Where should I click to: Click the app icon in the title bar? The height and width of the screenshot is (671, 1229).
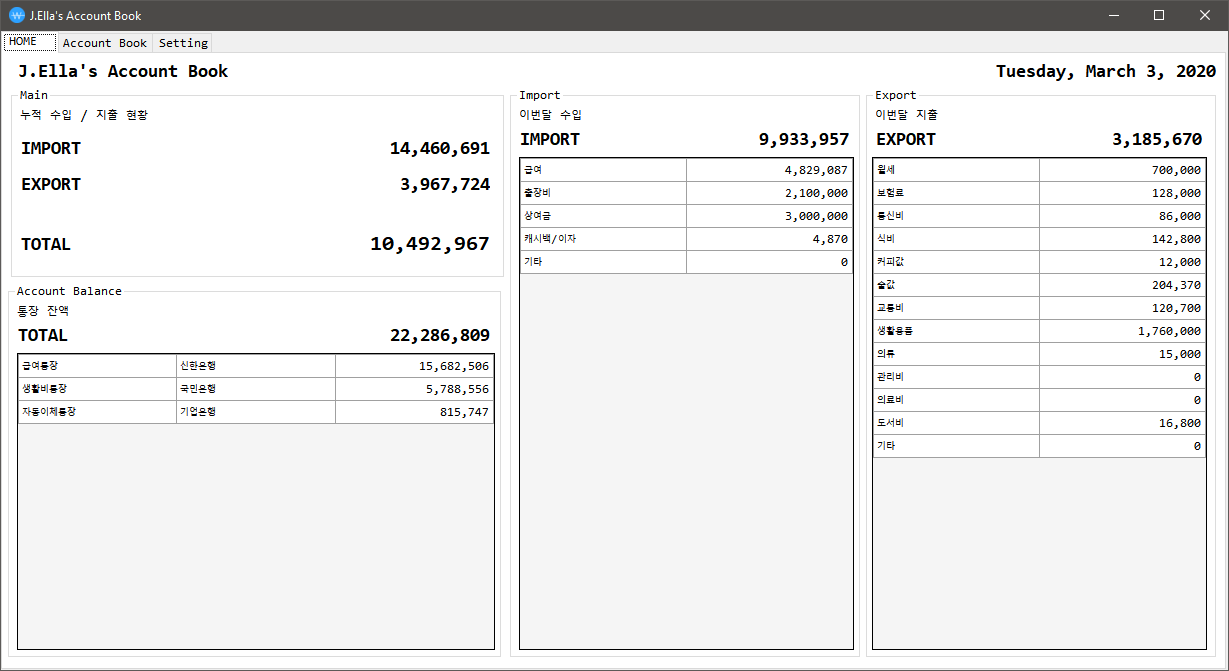coord(16,15)
